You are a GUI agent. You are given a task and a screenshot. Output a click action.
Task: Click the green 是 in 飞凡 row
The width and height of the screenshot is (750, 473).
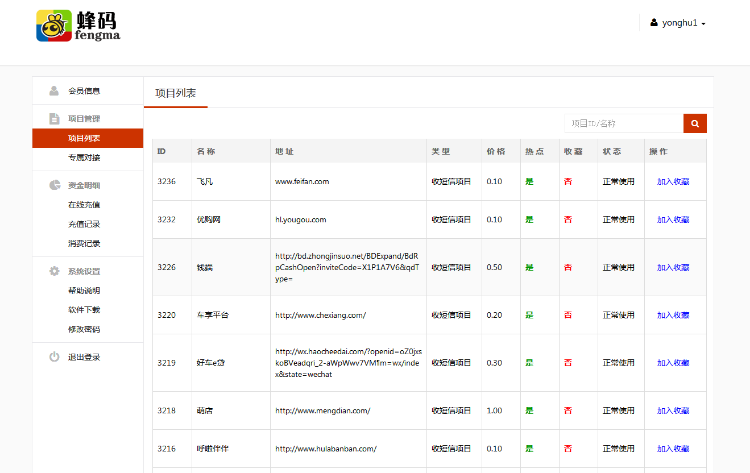[x=529, y=182]
